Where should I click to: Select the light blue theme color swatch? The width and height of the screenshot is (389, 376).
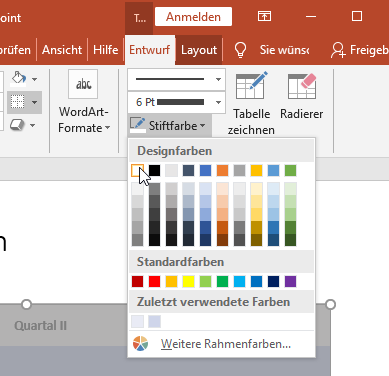tap(273, 170)
